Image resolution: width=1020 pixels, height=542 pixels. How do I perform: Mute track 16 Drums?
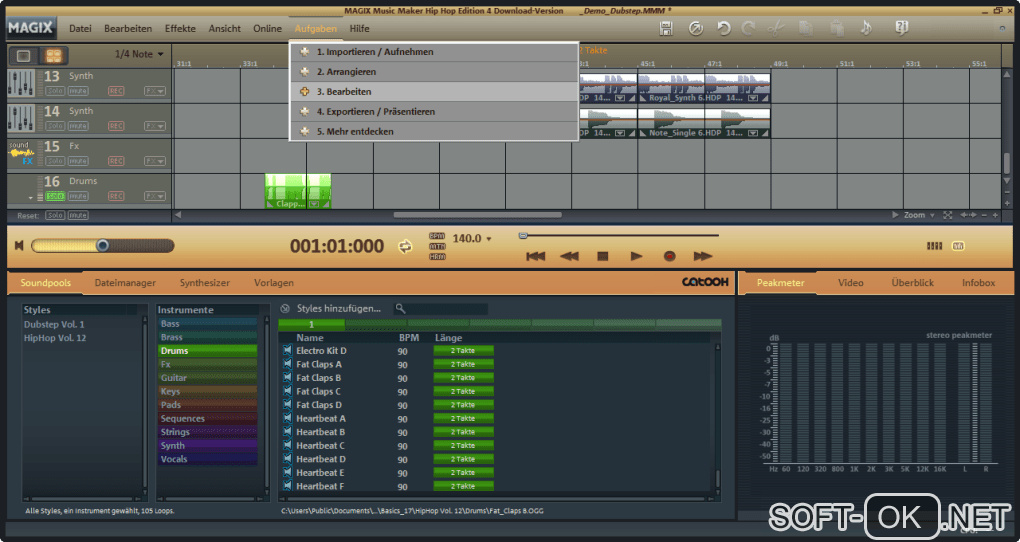[78, 196]
